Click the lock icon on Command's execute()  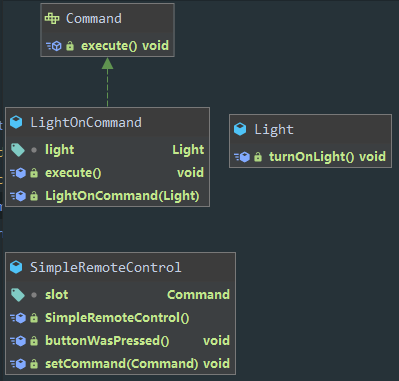point(70,46)
